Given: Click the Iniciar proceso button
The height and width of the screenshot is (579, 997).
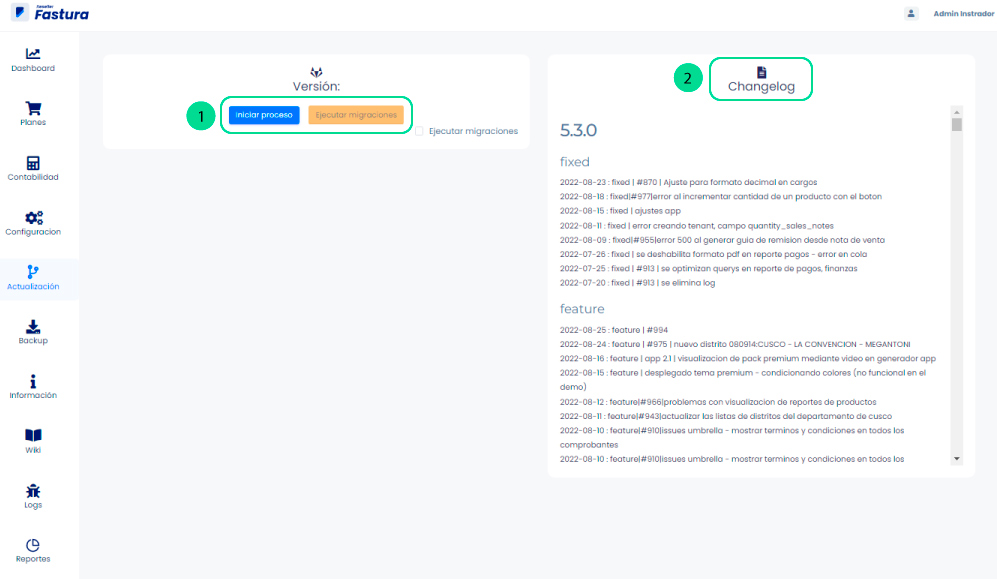Looking at the screenshot, I should point(264,115).
